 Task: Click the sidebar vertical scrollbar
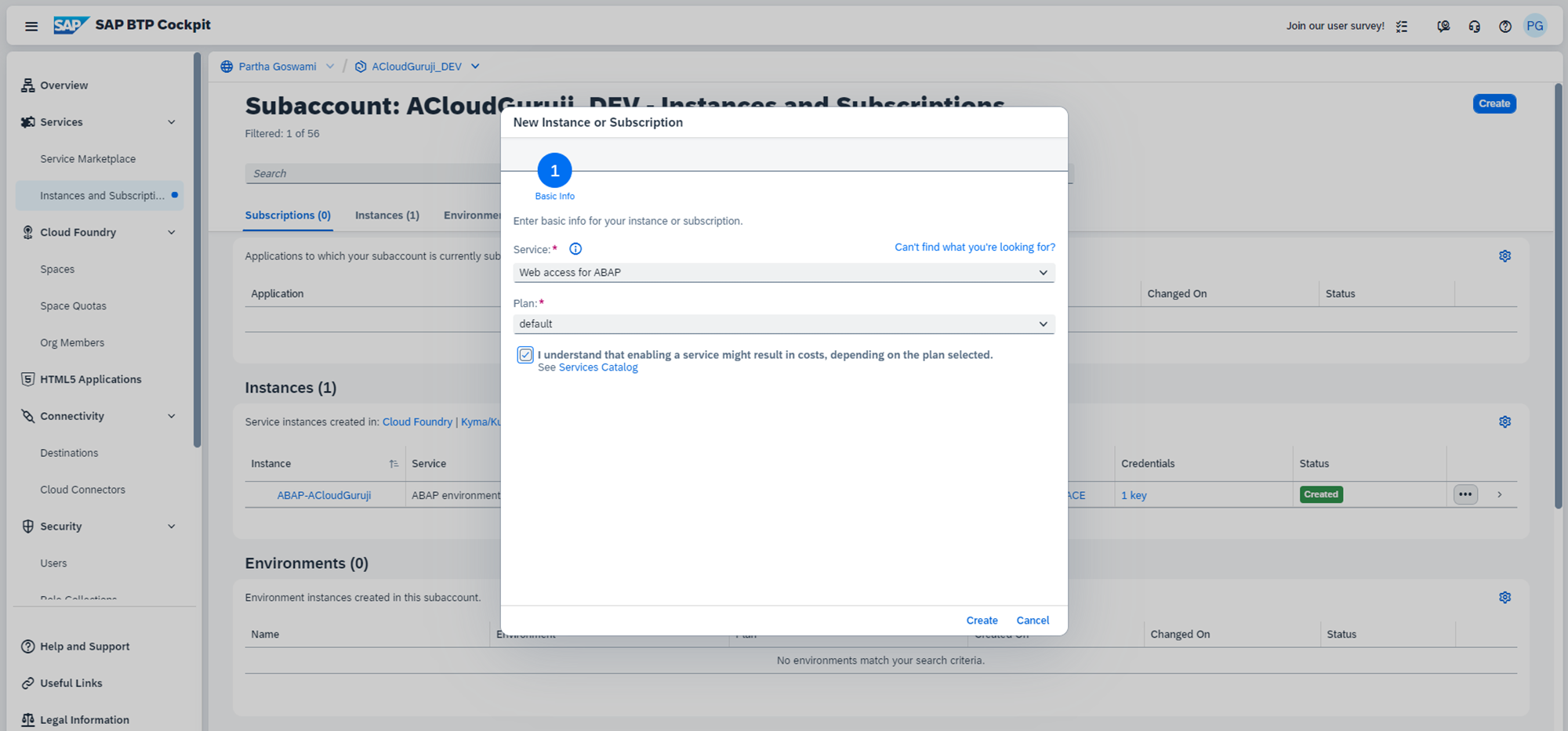(x=198, y=251)
